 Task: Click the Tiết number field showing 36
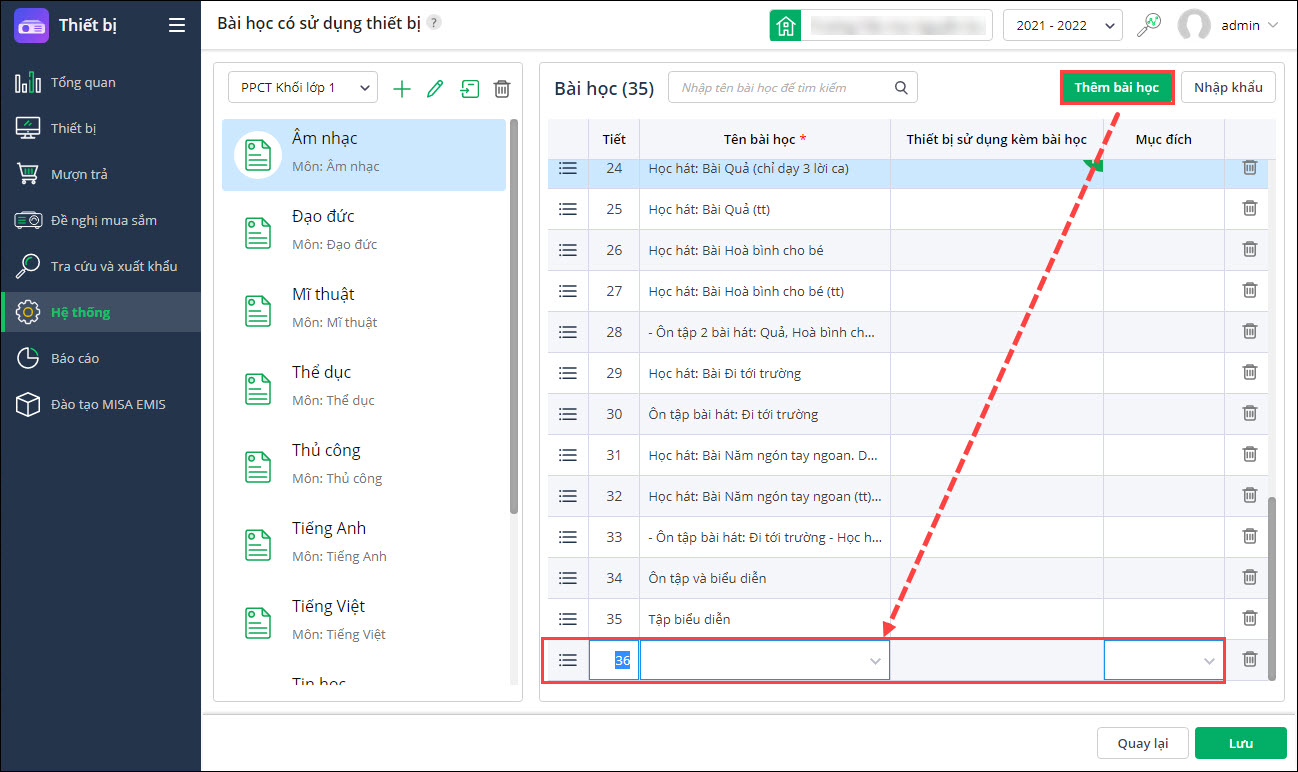click(614, 660)
